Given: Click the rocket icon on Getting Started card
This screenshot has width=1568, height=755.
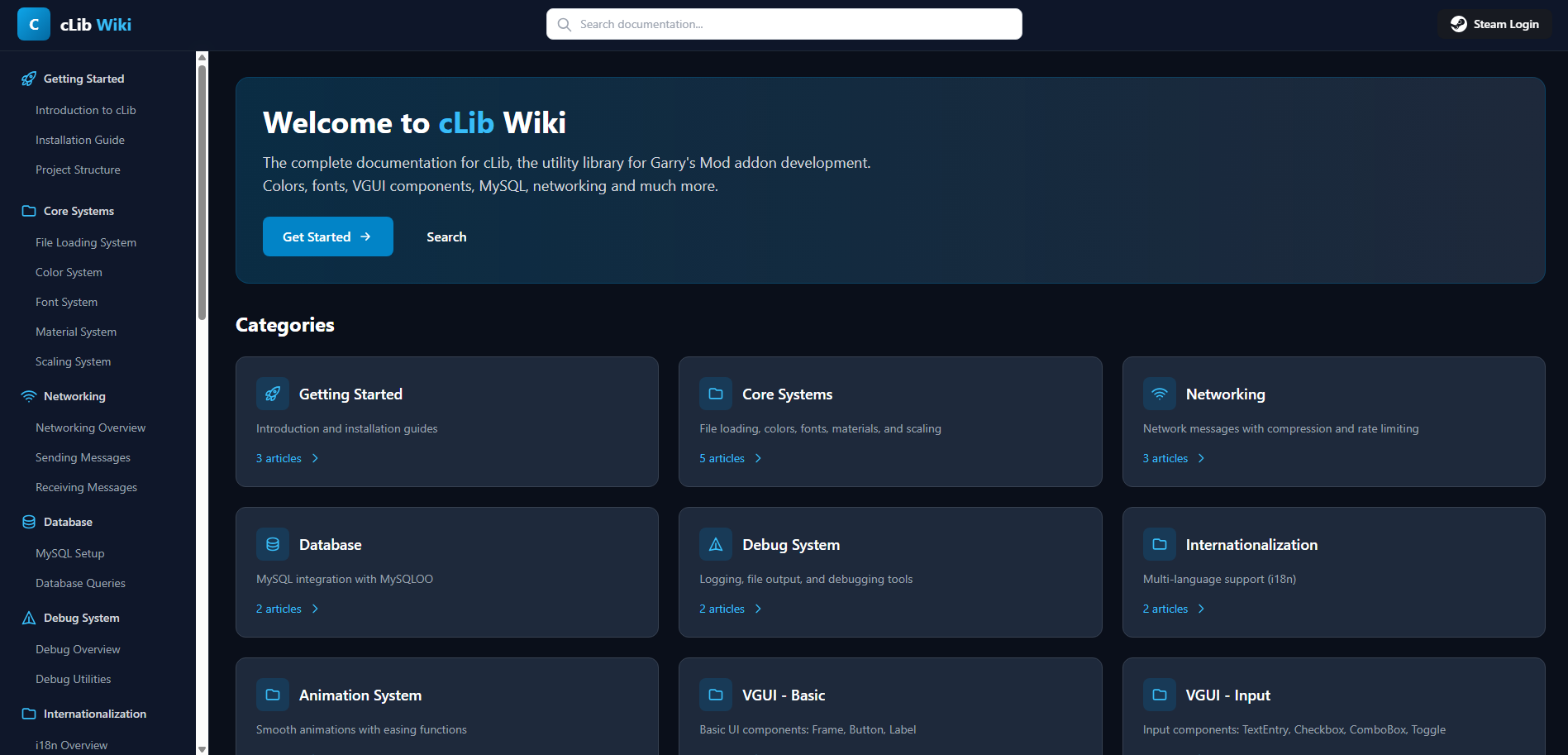Looking at the screenshot, I should (x=273, y=394).
